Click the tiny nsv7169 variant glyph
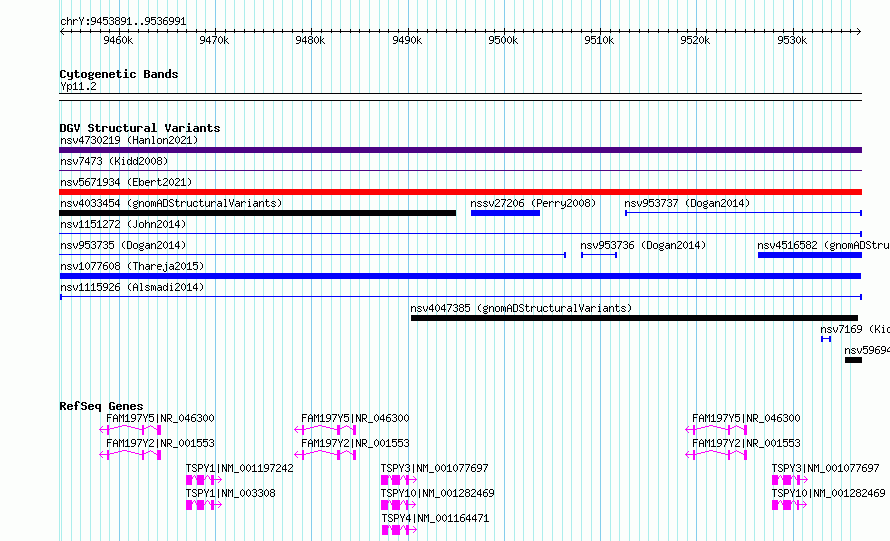This screenshot has height=541, width=890. [x=826, y=339]
